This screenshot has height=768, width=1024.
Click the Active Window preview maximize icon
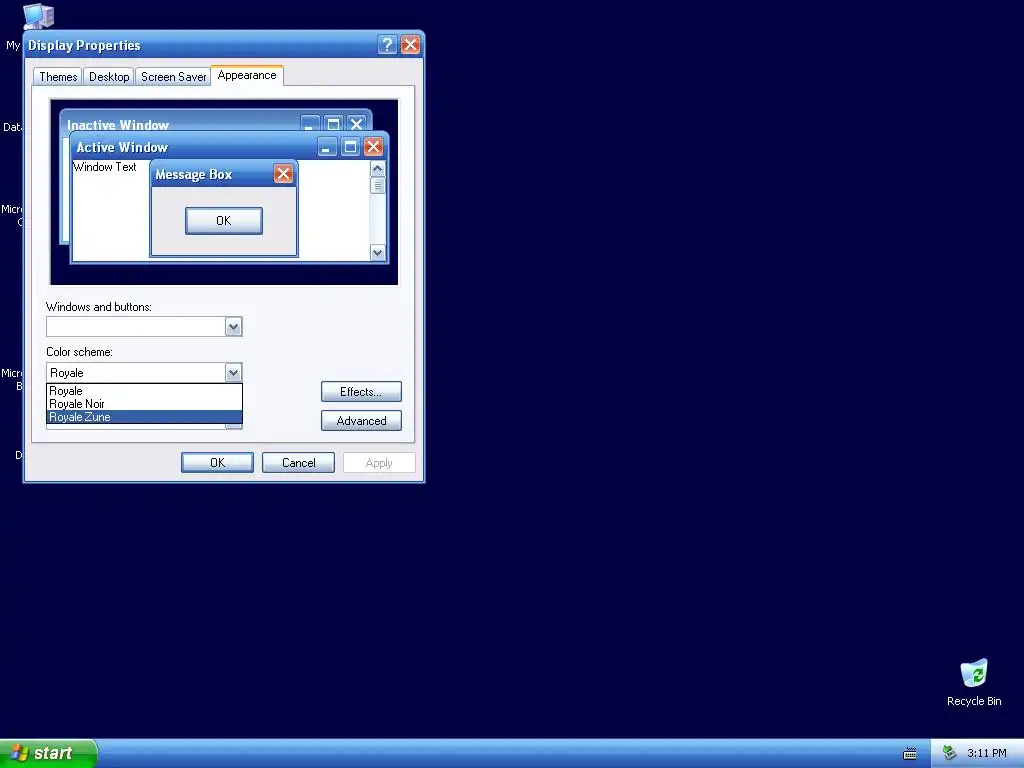[350, 146]
